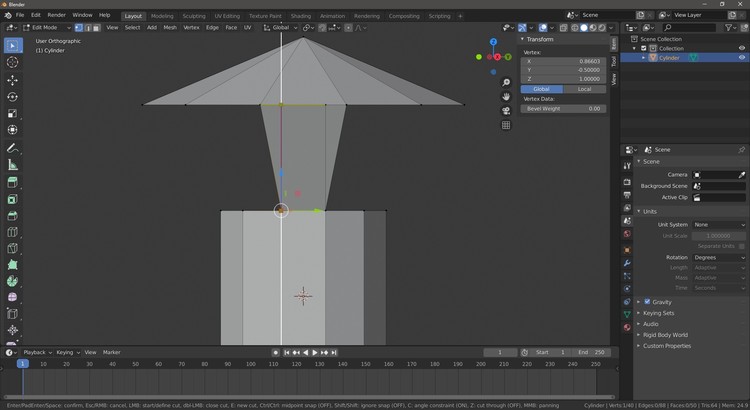750x410 pixels.
Task: Toggle camera view with camera gizmo
Action: (506, 111)
